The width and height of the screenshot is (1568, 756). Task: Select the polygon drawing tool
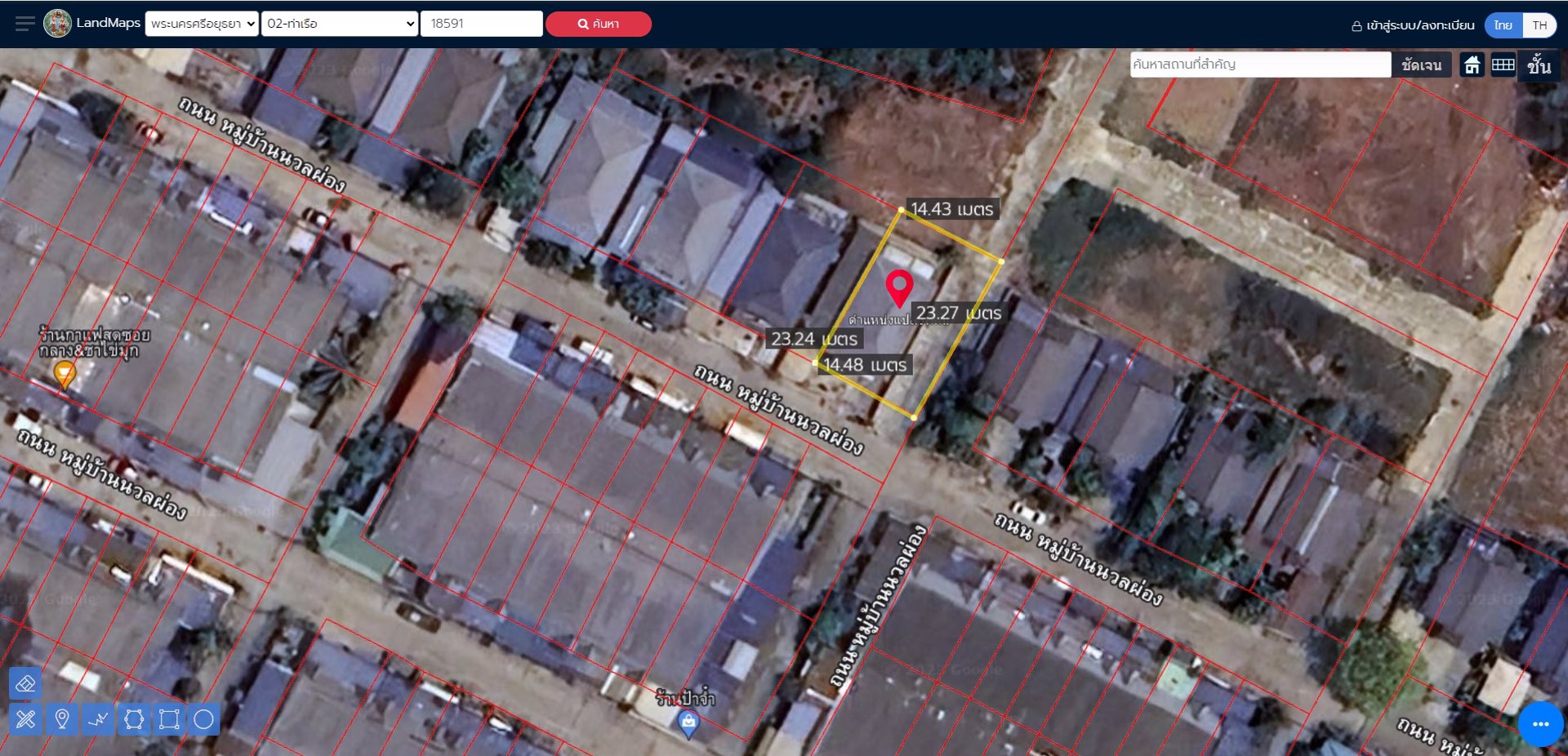[x=134, y=719]
